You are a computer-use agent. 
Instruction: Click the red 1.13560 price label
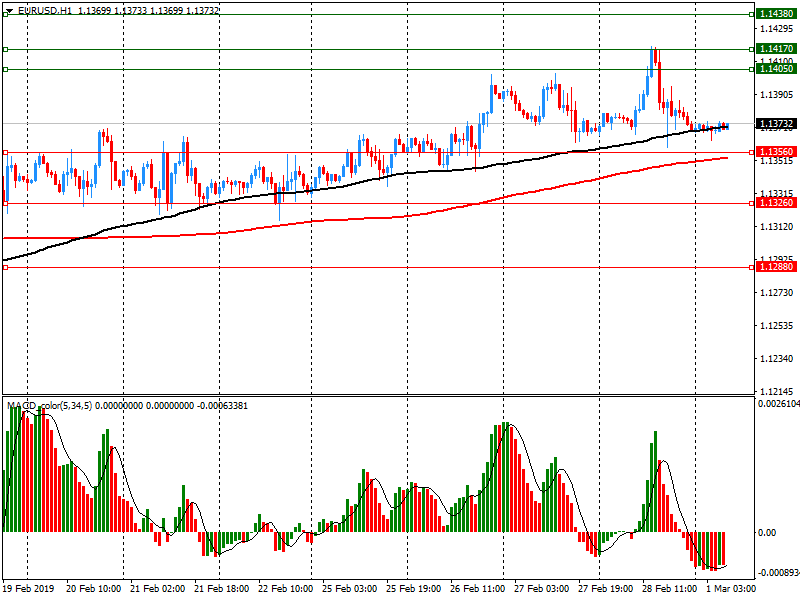pyautogui.click(x=776, y=153)
